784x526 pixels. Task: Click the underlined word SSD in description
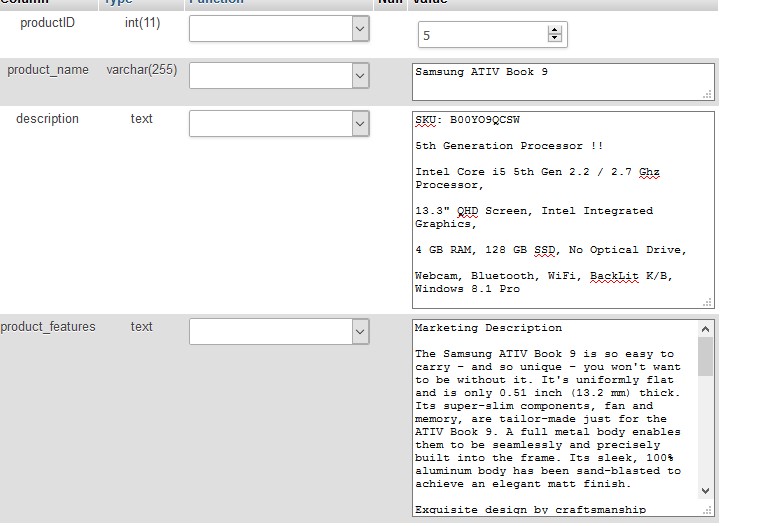click(x=544, y=250)
